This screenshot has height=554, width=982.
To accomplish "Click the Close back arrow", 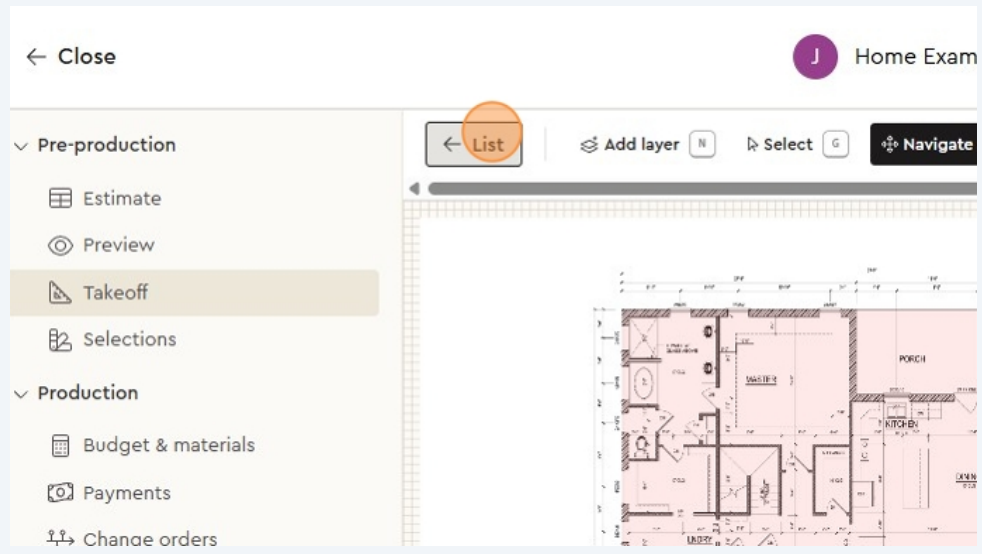I will tap(36, 57).
